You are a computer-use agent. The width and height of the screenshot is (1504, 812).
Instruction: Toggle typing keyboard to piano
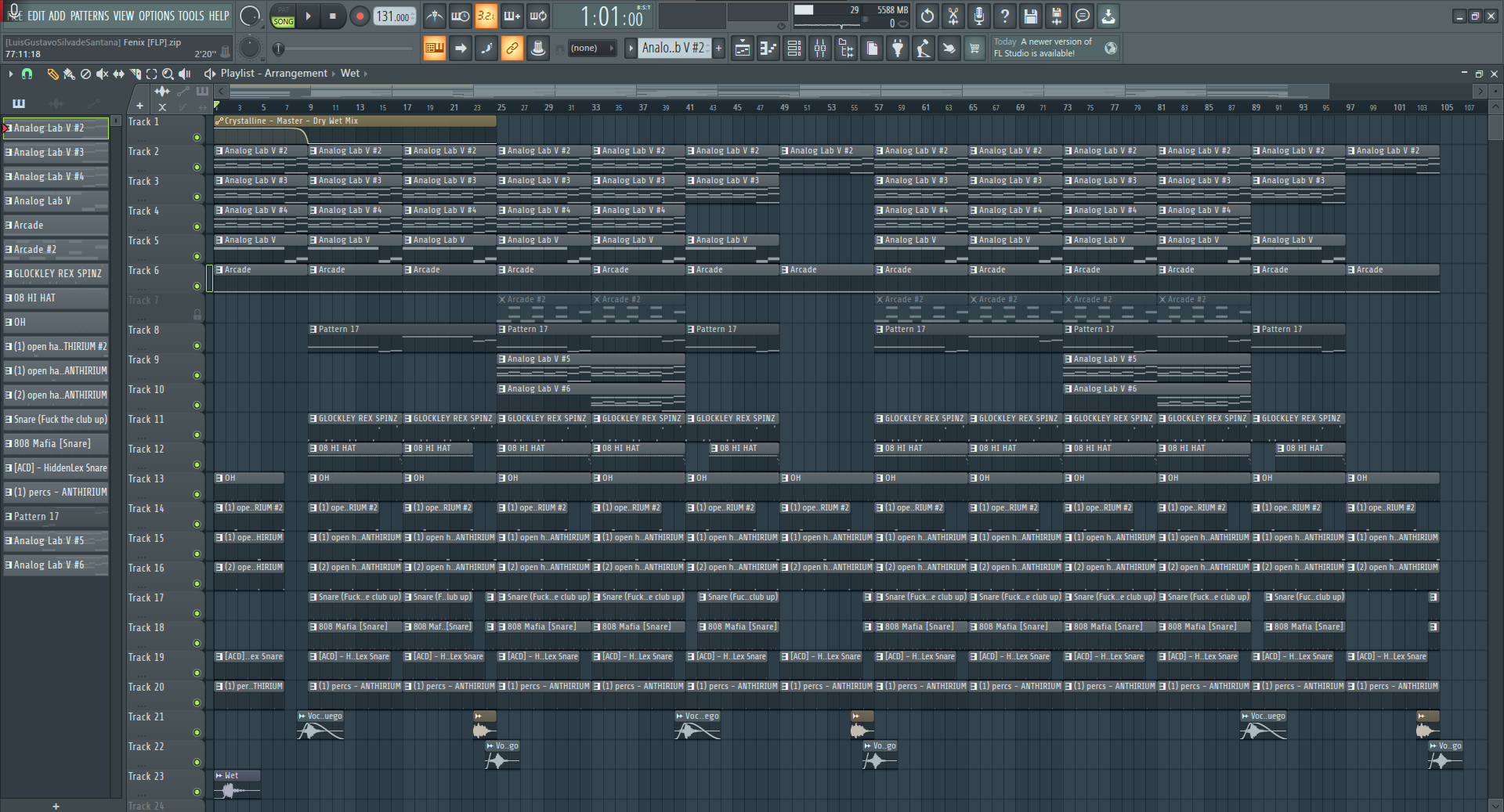click(x=434, y=49)
